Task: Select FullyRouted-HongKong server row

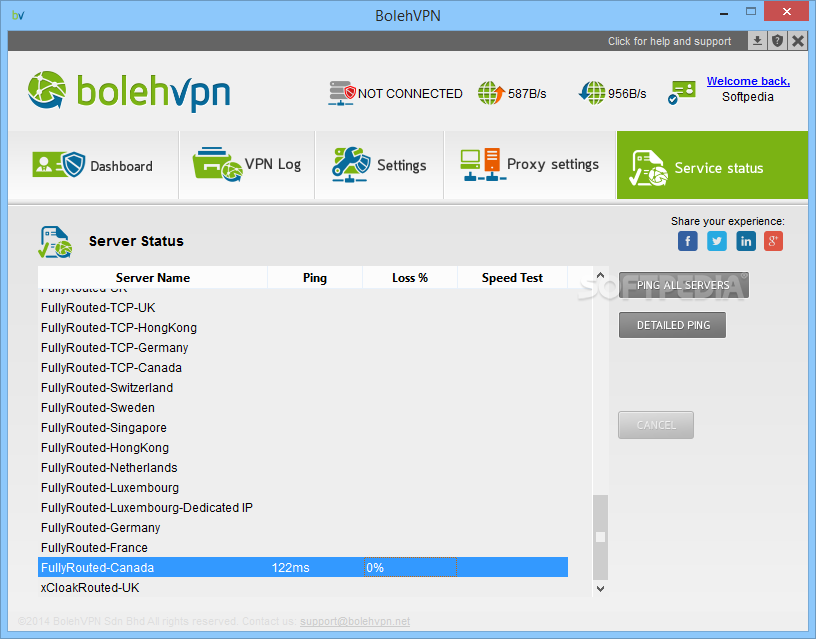Action: (x=303, y=448)
